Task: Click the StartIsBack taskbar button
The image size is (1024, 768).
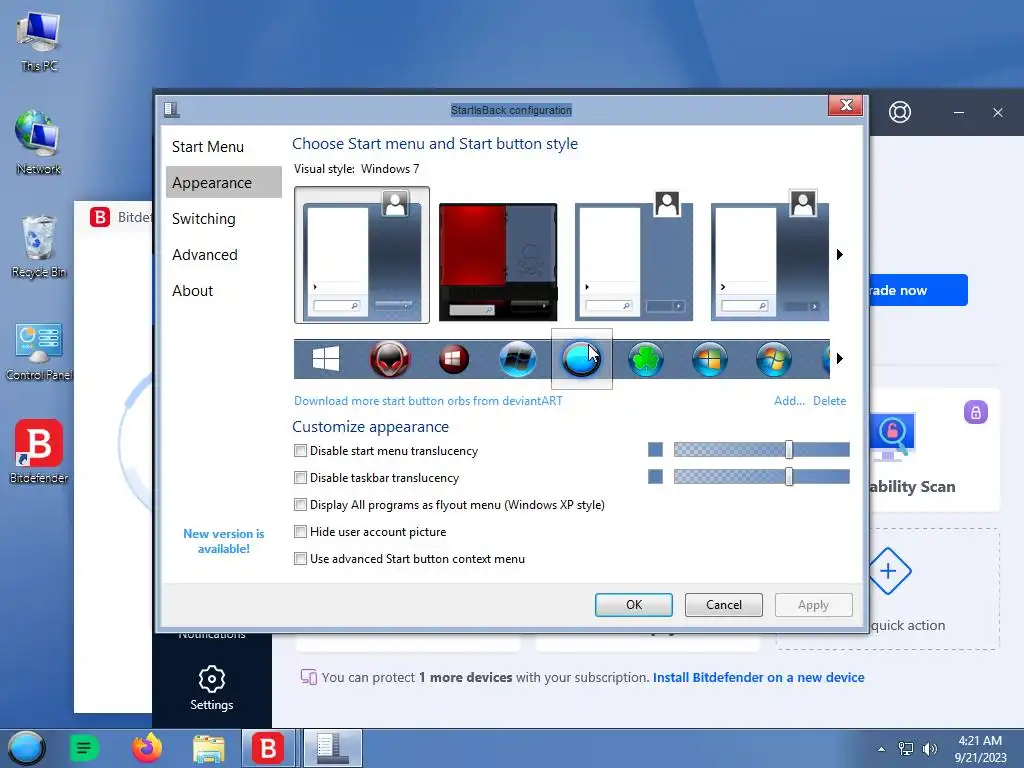Action: pyautogui.click(x=332, y=748)
